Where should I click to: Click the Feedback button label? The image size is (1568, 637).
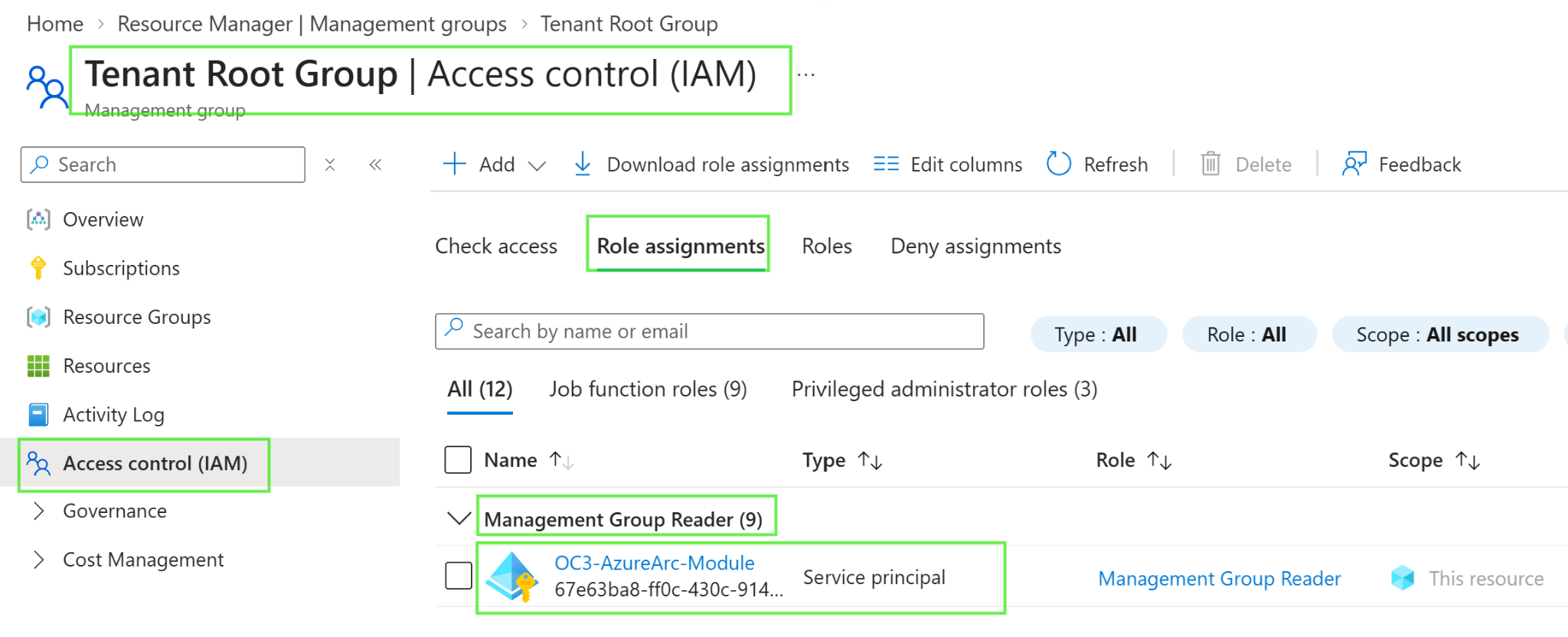[x=1419, y=164]
